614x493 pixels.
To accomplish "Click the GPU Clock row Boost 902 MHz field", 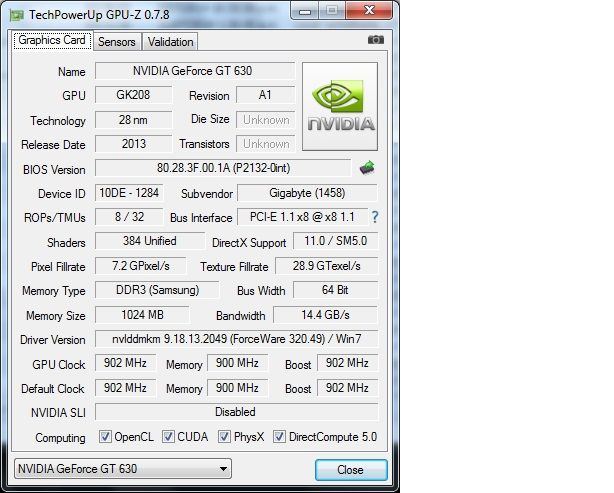I will [x=347, y=363].
